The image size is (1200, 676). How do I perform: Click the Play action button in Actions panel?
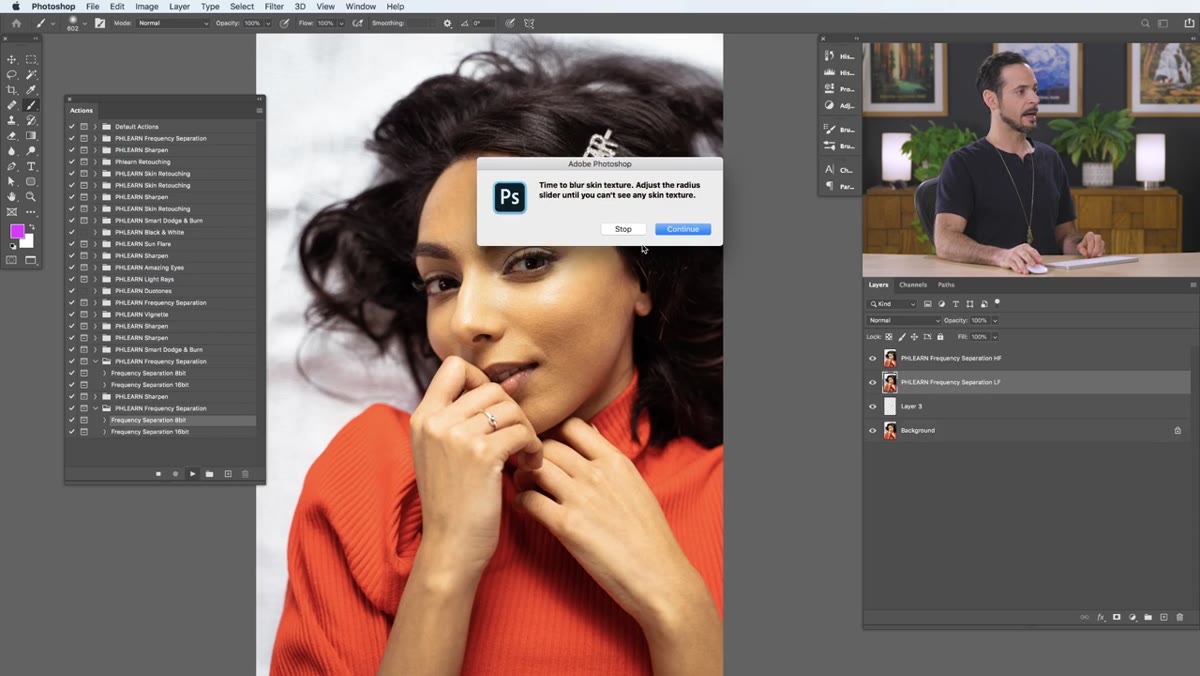tap(192, 474)
